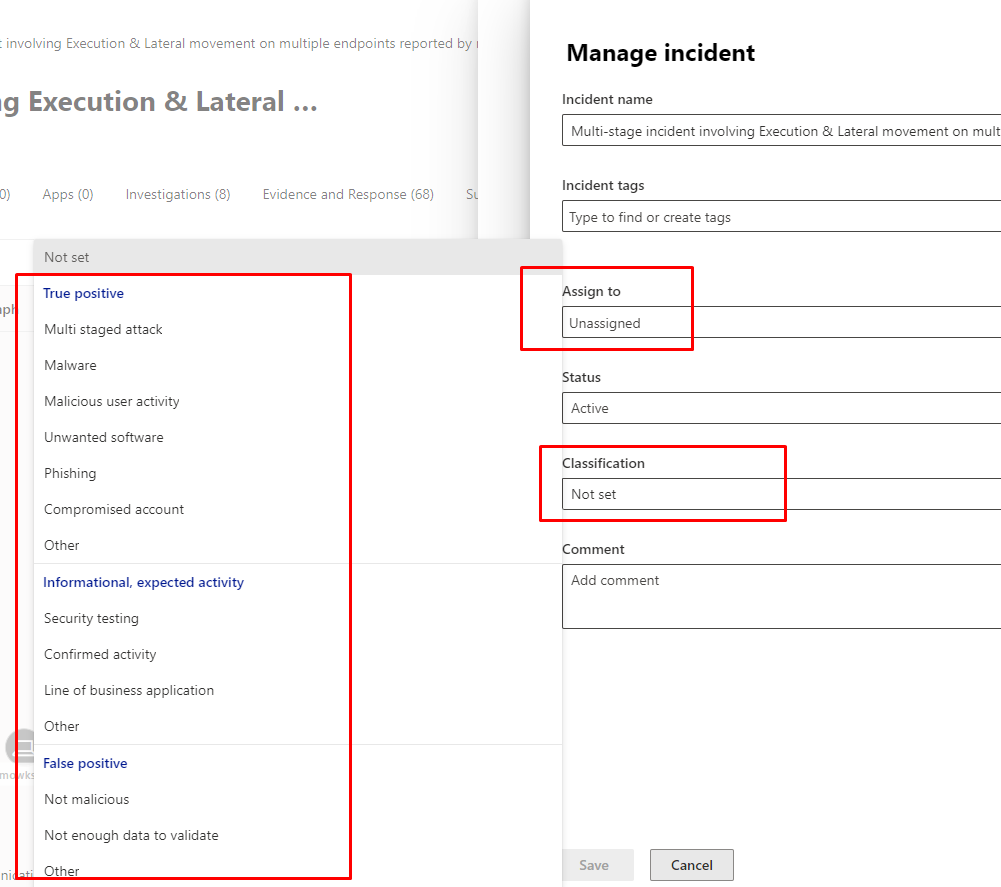The height and width of the screenshot is (887, 1001).
Task: Pick Compromised account from the list
Action: click(x=114, y=509)
